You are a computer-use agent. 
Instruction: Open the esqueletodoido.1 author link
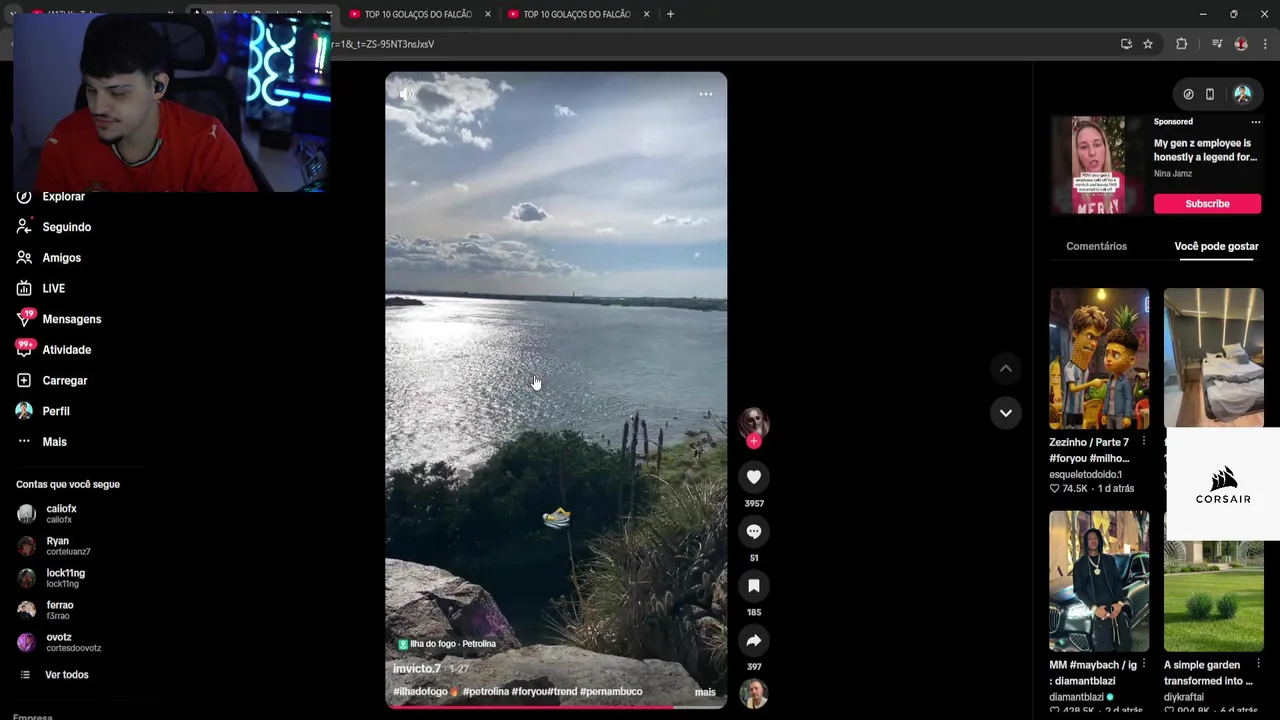click(1085, 474)
